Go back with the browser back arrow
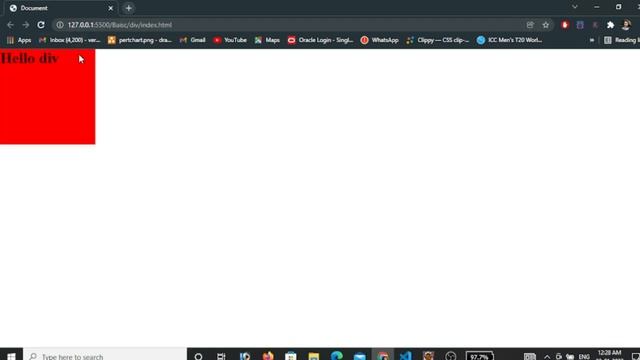 pos(10,25)
